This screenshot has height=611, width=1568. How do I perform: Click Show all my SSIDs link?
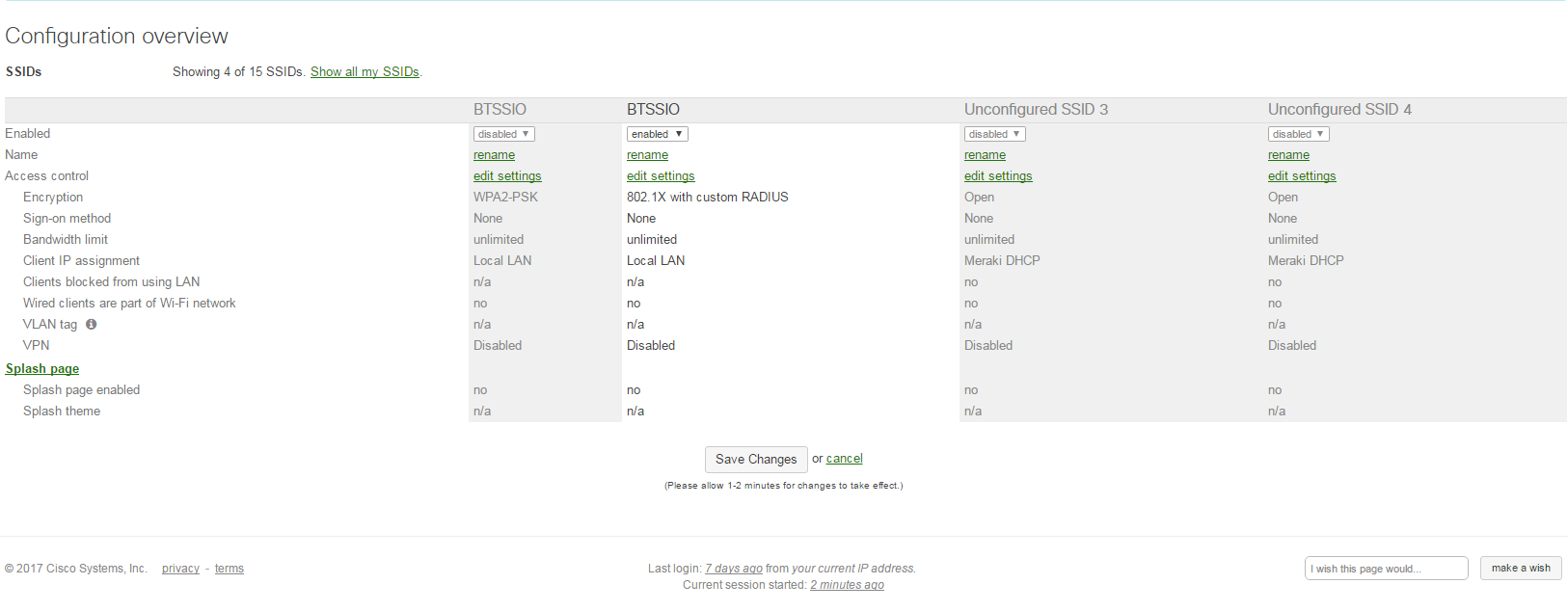[x=365, y=72]
